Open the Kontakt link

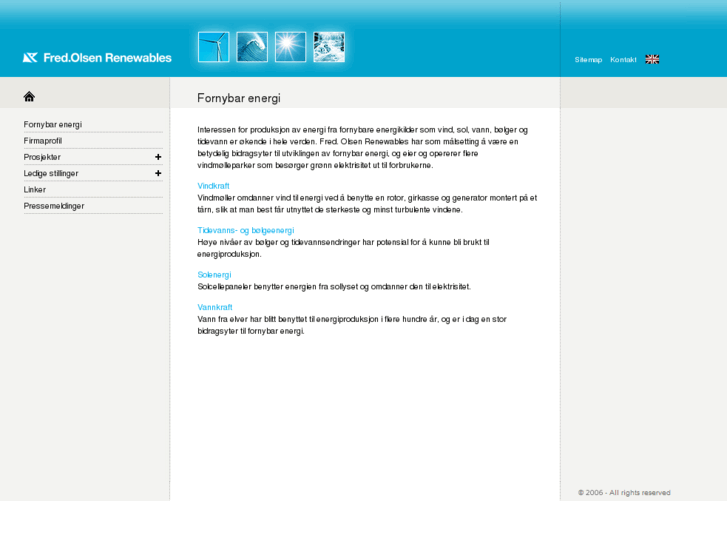[623, 60]
